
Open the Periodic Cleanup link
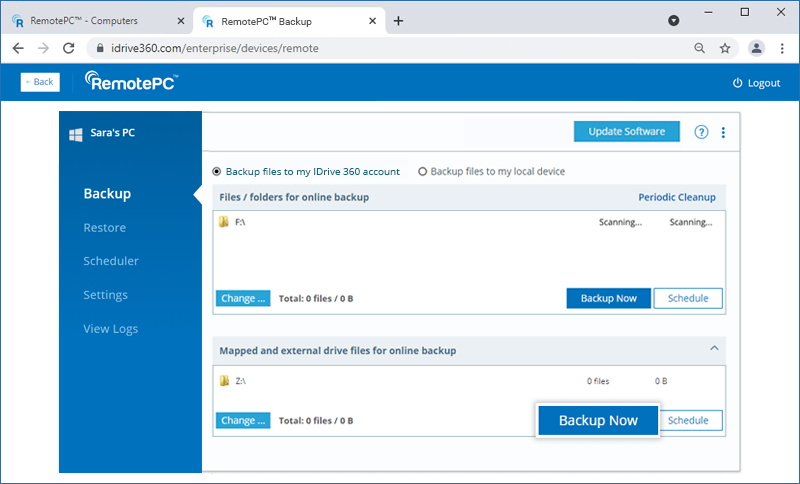coord(677,197)
